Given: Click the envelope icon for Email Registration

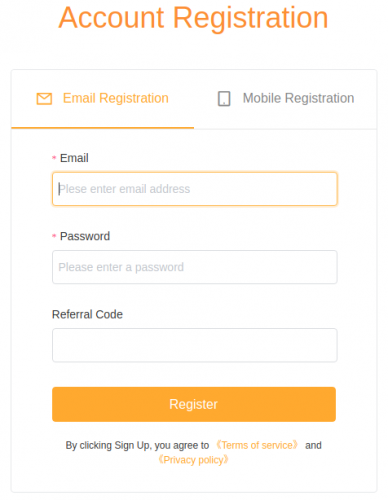Looking at the screenshot, I should (x=44, y=99).
